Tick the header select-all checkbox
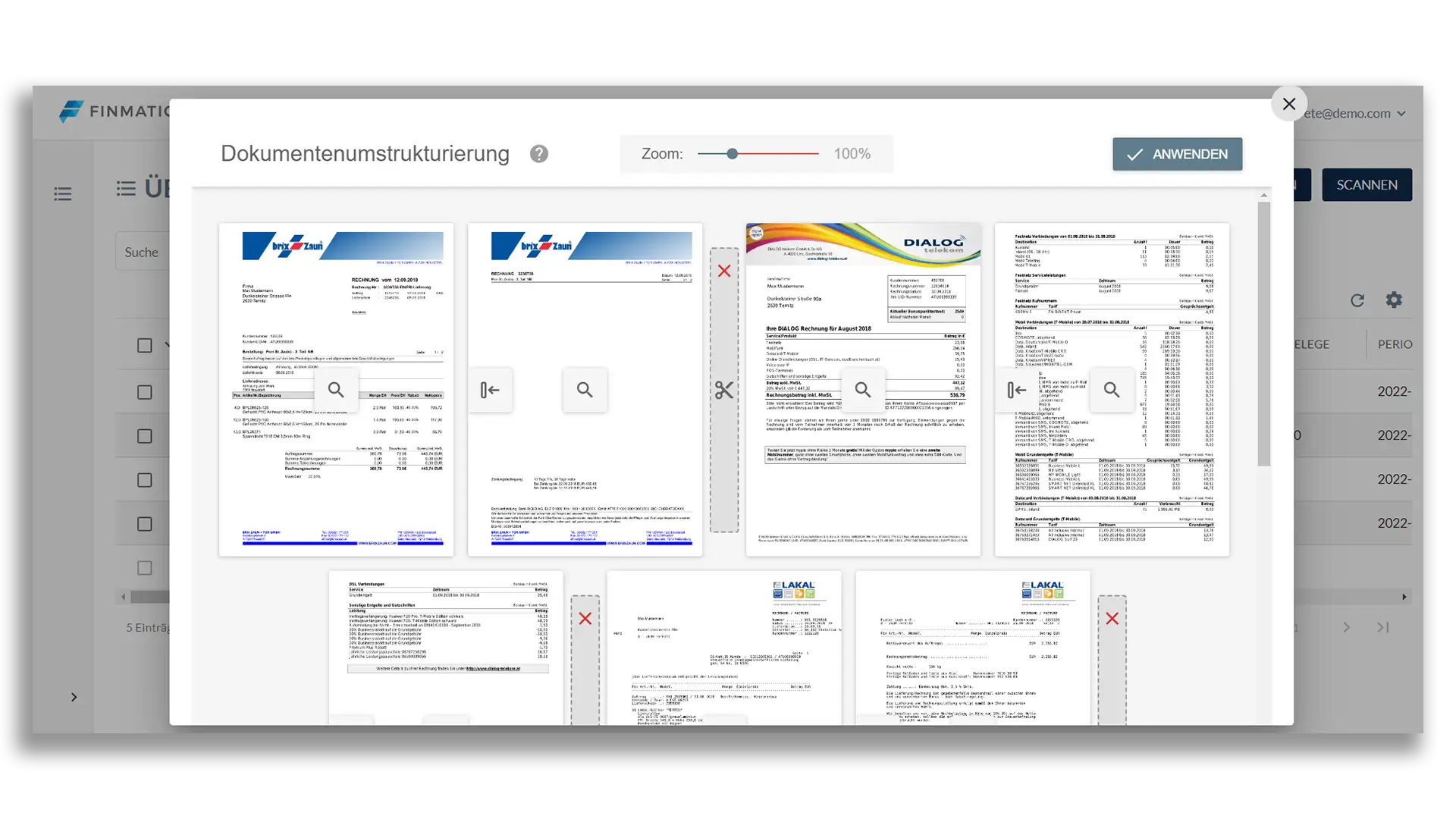Image resolution: width=1456 pixels, height=819 pixels. 144,346
